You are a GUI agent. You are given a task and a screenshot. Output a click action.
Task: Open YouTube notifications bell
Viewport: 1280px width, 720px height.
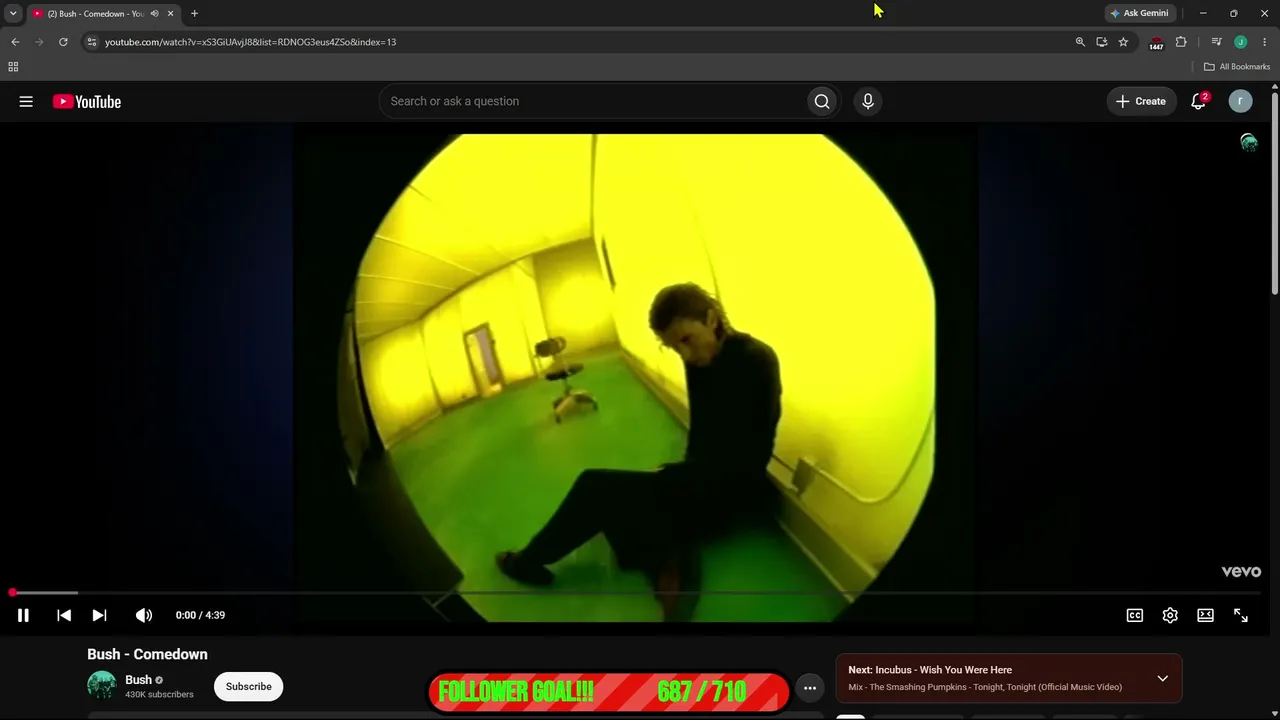[1198, 101]
